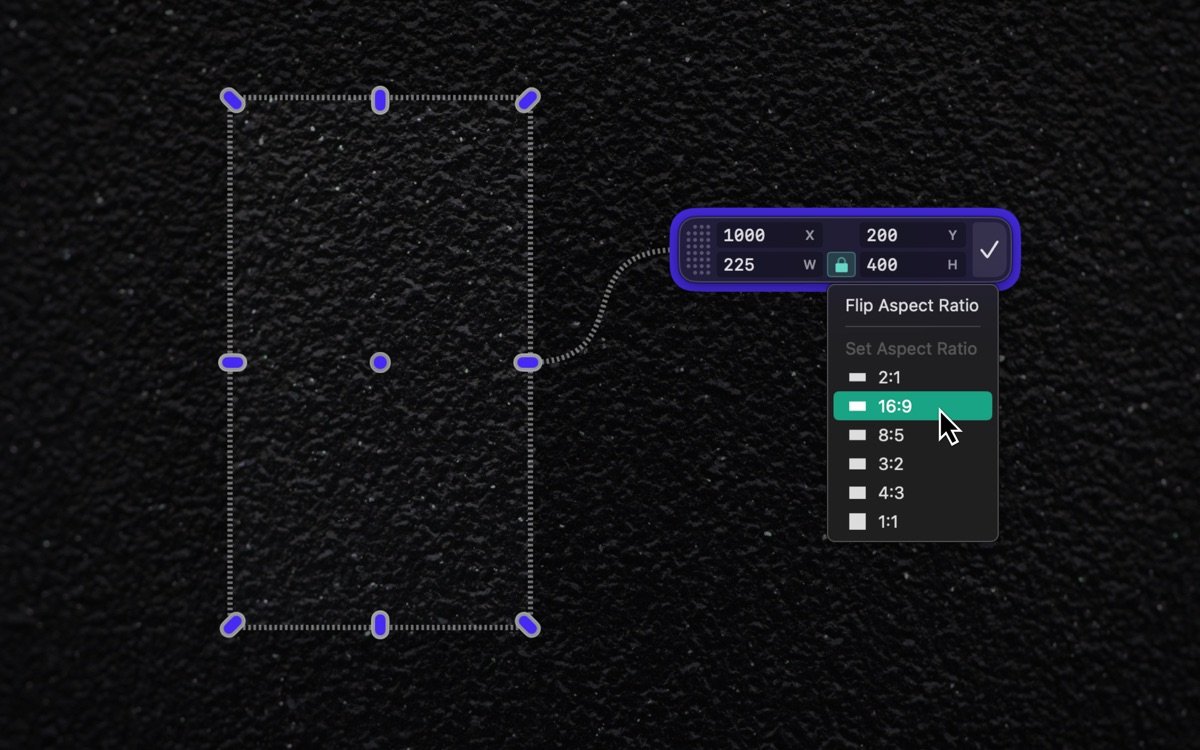Click the center point of selection
This screenshot has height=750, width=1200.
380,362
